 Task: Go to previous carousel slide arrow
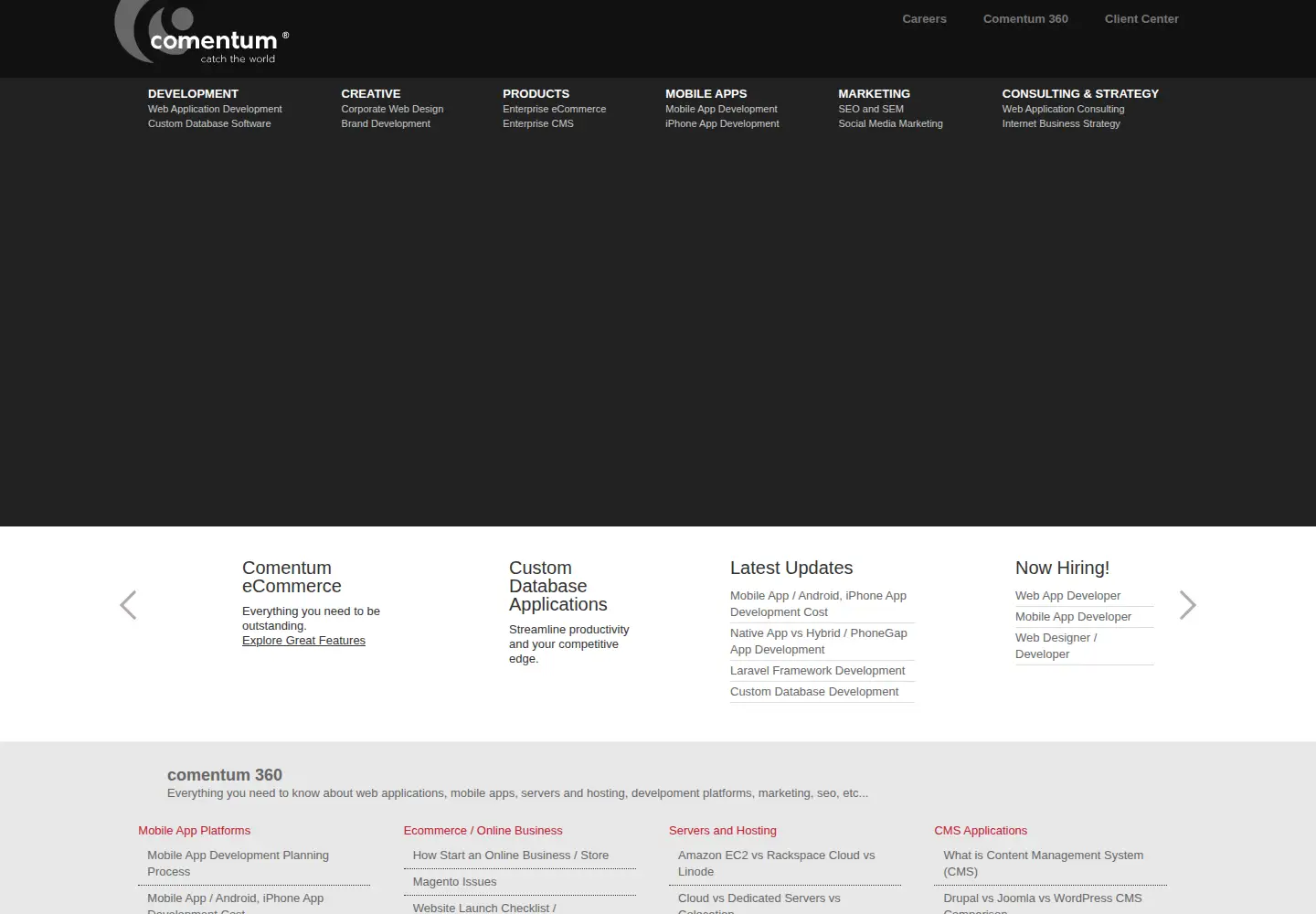[x=128, y=605]
